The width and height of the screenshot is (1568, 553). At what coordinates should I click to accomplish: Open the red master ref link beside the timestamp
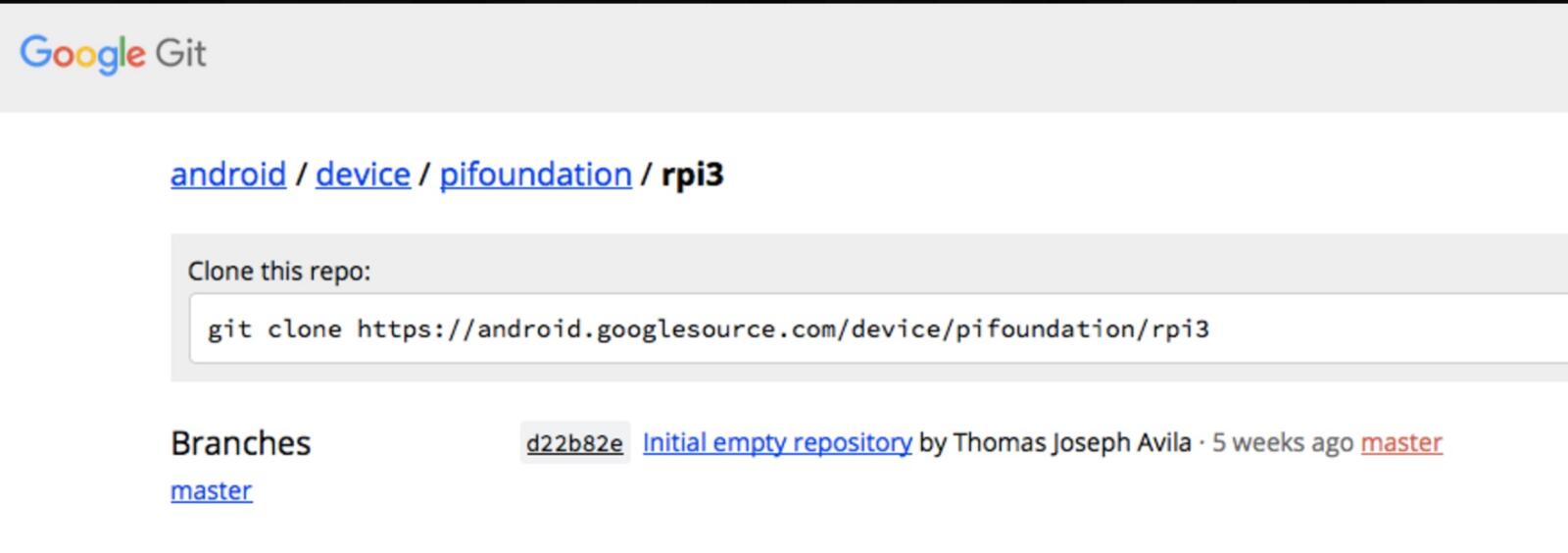click(x=1401, y=443)
